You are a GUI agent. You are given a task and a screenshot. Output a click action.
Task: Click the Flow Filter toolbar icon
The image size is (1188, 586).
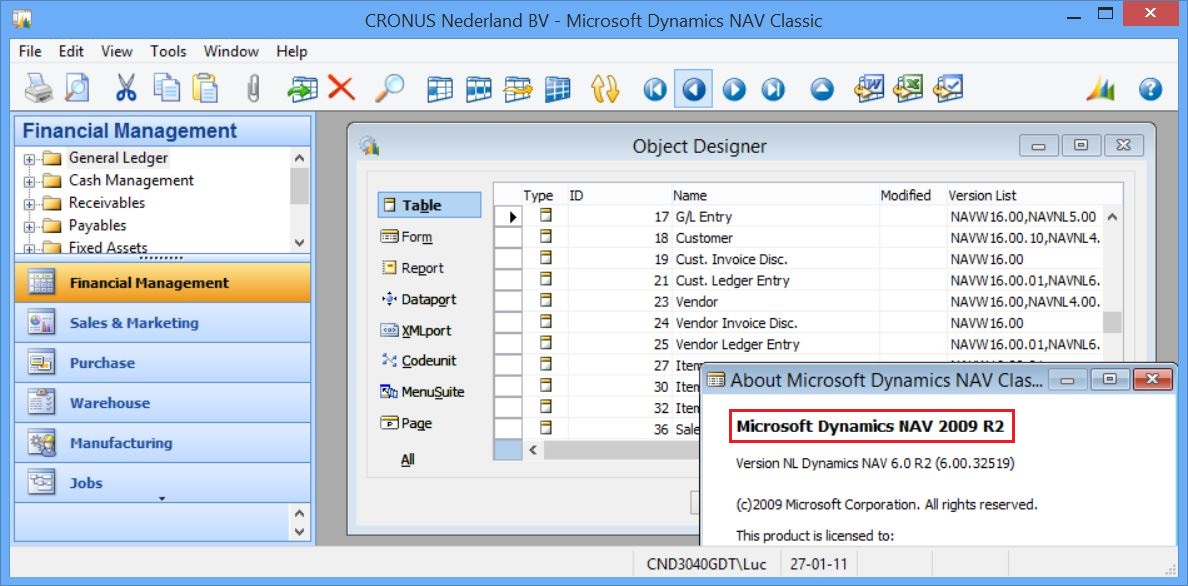click(518, 89)
